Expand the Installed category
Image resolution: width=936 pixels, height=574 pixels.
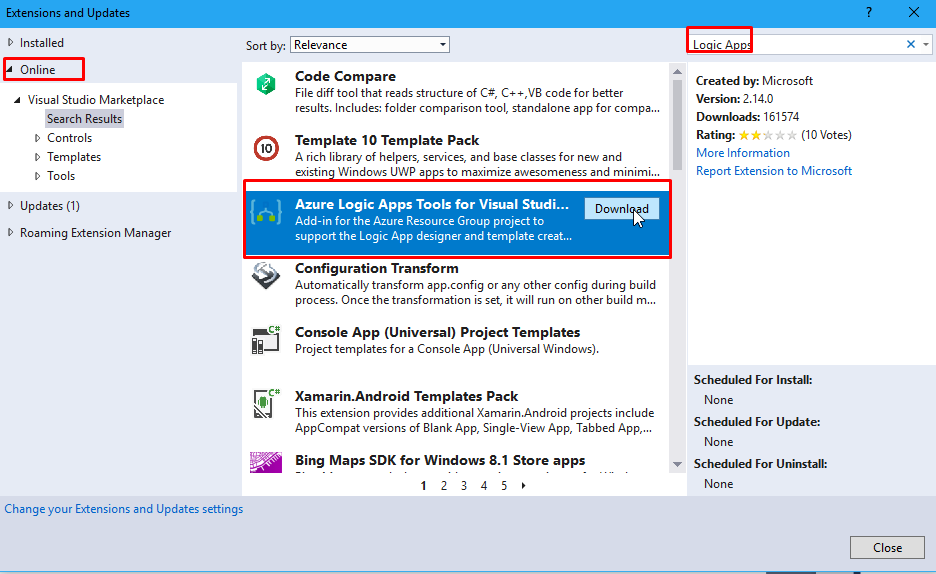[x=10, y=42]
